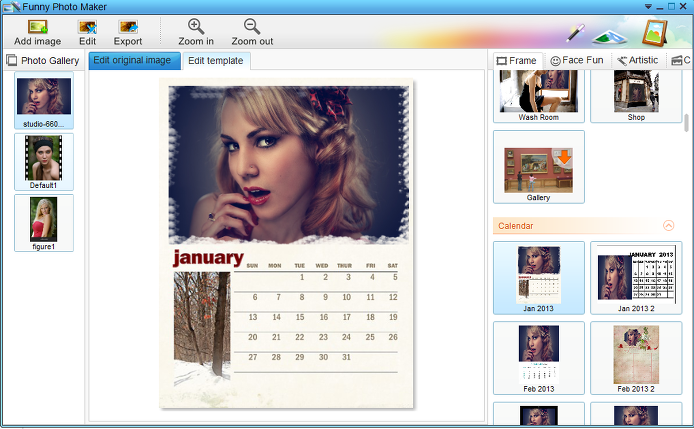The height and width of the screenshot is (429, 694).
Task: Select the figure1 photo thumbnail
Action: pyautogui.click(x=44, y=223)
